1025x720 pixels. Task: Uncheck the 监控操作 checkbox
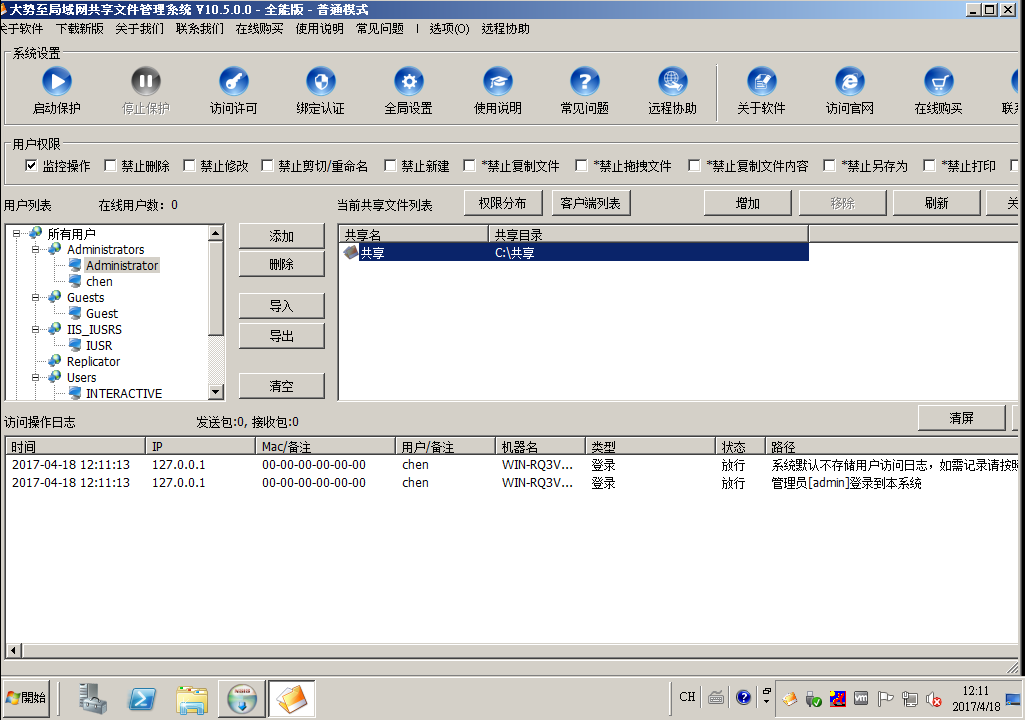(x=31, y=166)
